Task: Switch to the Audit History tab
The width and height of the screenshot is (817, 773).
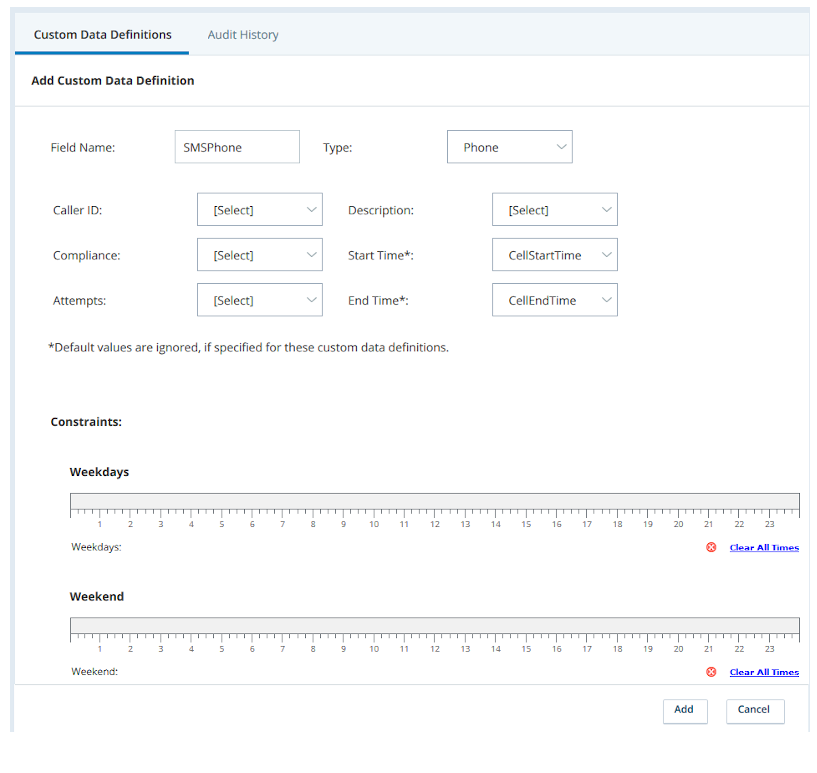Action: 243,35
